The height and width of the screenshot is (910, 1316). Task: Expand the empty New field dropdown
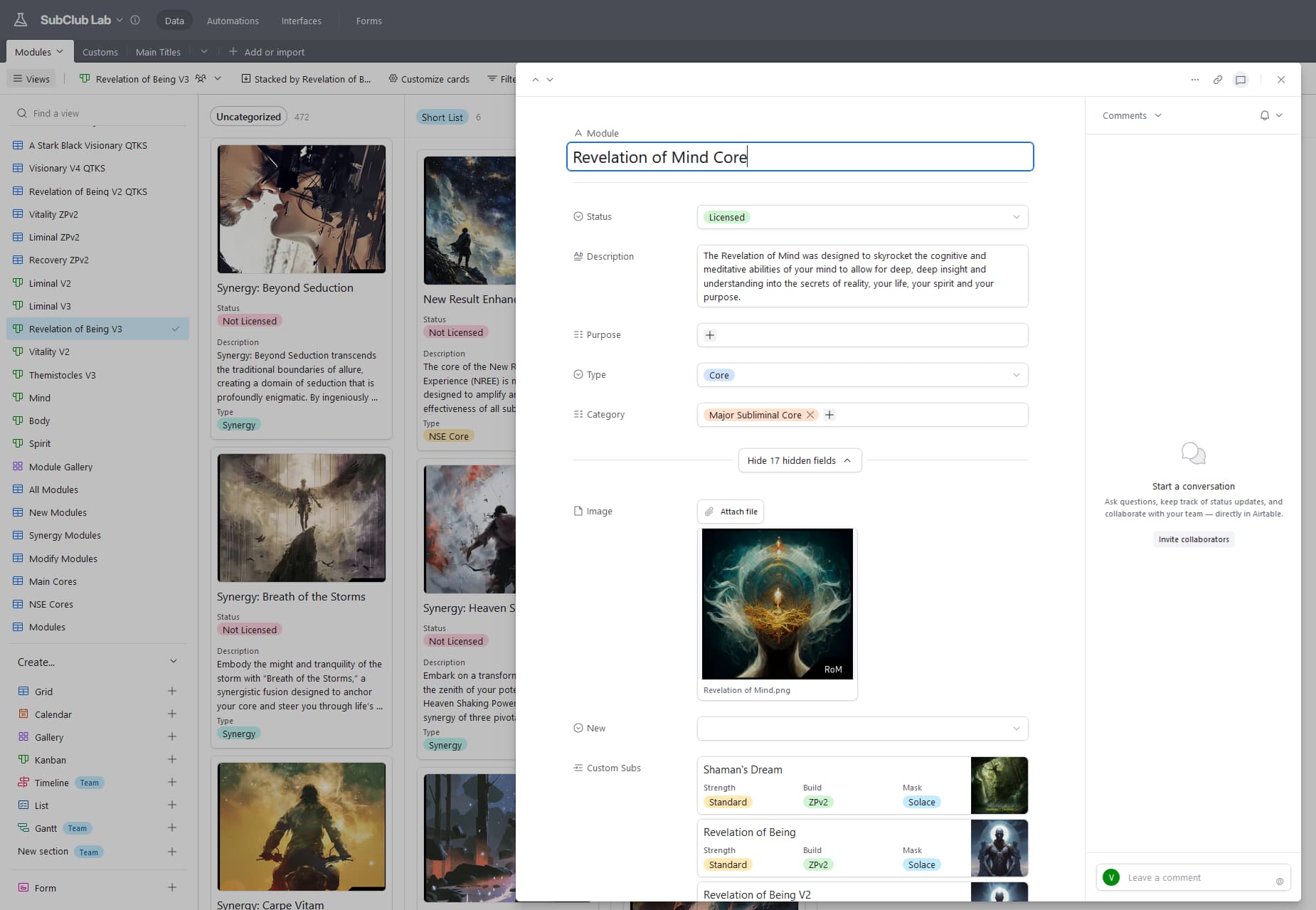pos(862,729)
